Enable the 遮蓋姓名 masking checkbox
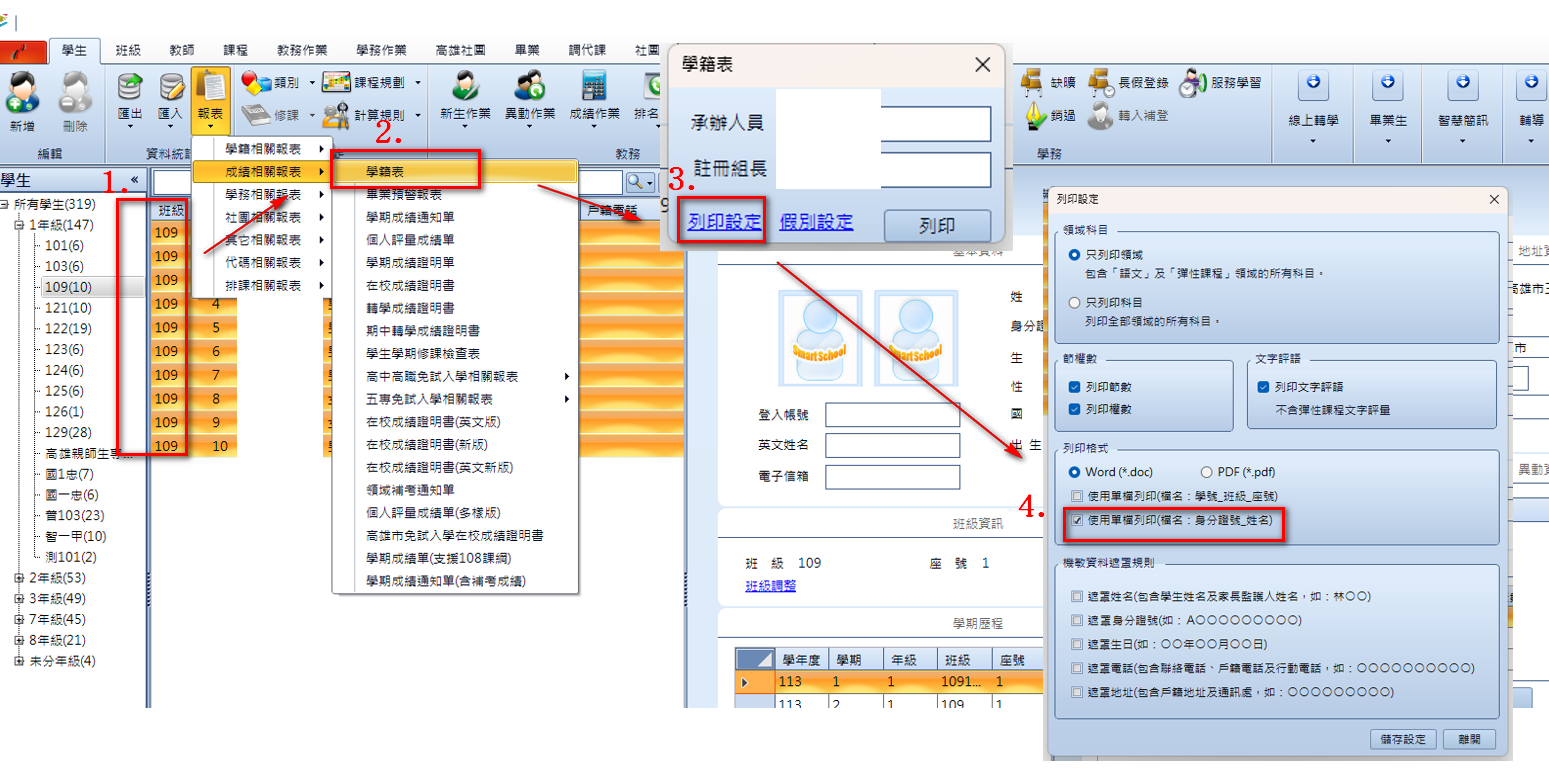The width and height of the screenshot is (1549, 769). (1076, 597)
